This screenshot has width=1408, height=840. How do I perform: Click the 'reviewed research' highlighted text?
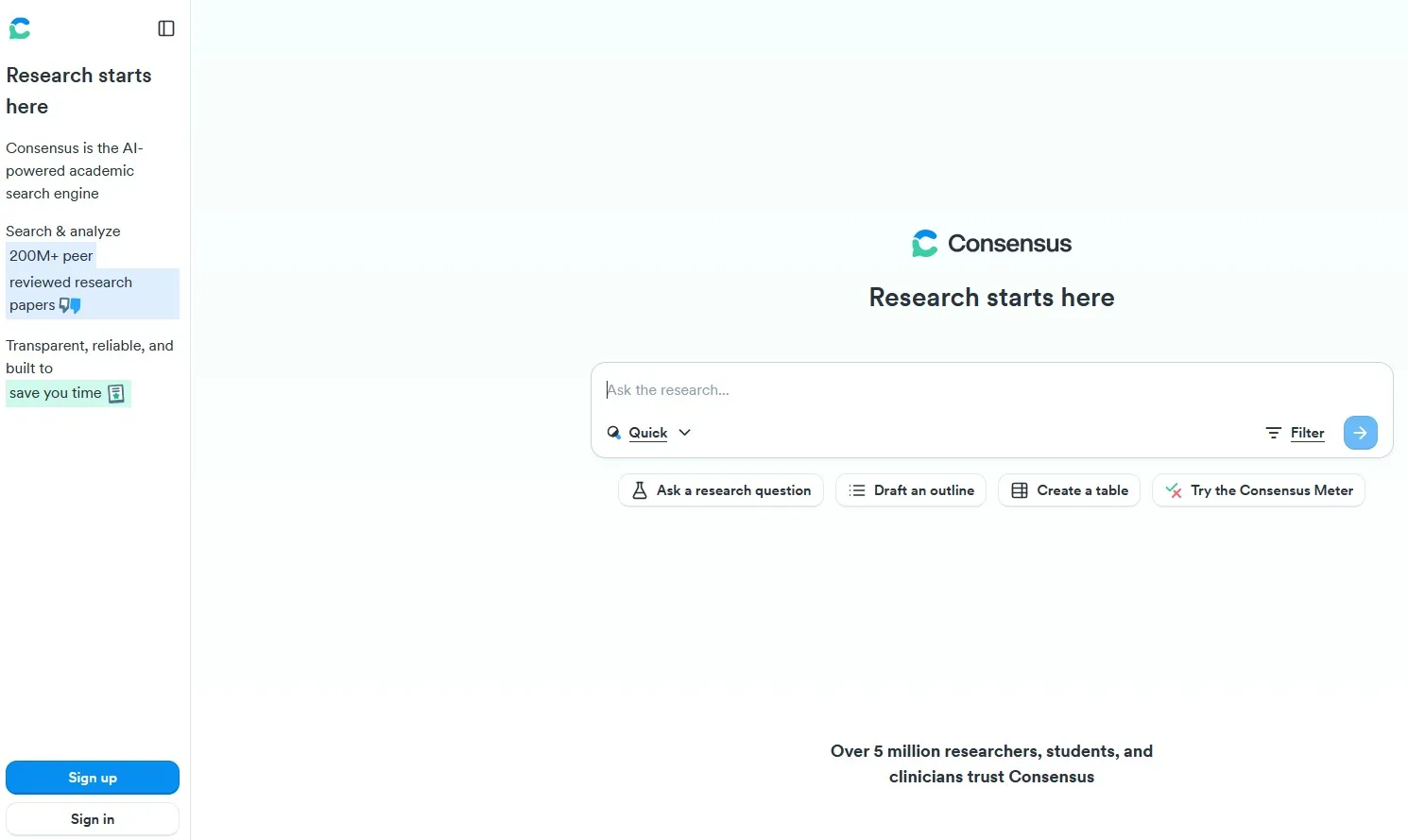pos(71,283)
